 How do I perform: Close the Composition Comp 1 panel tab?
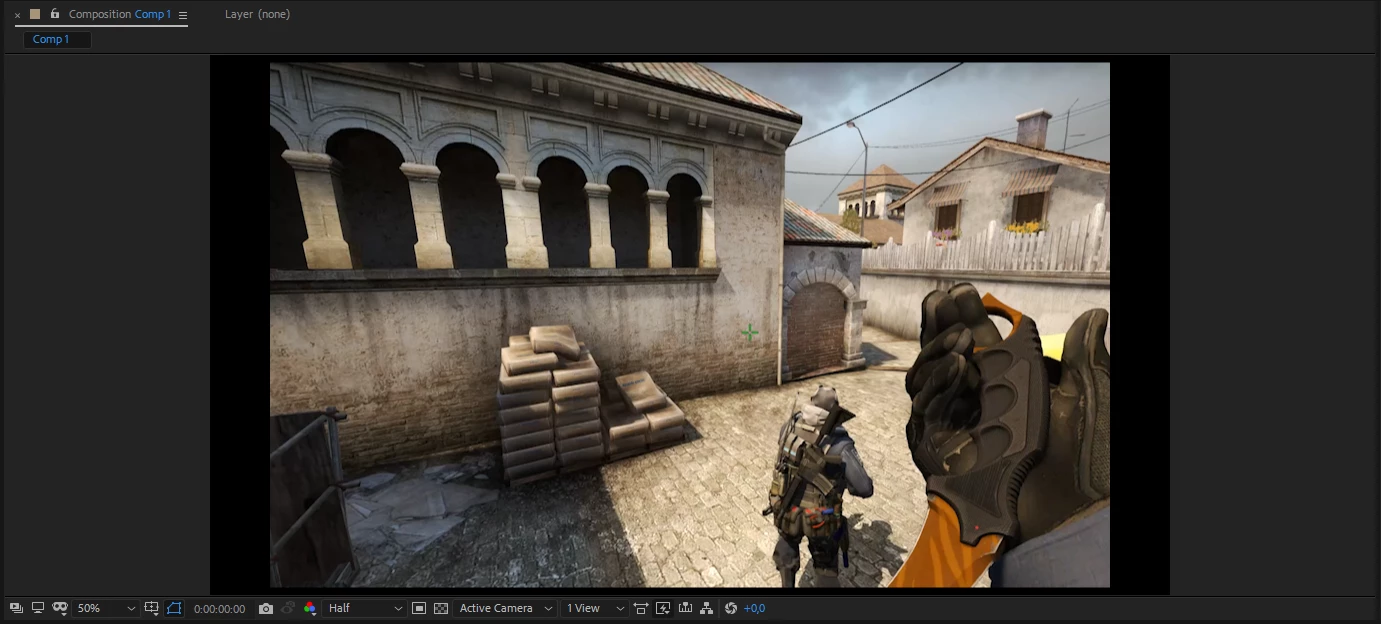coord(17,15)
